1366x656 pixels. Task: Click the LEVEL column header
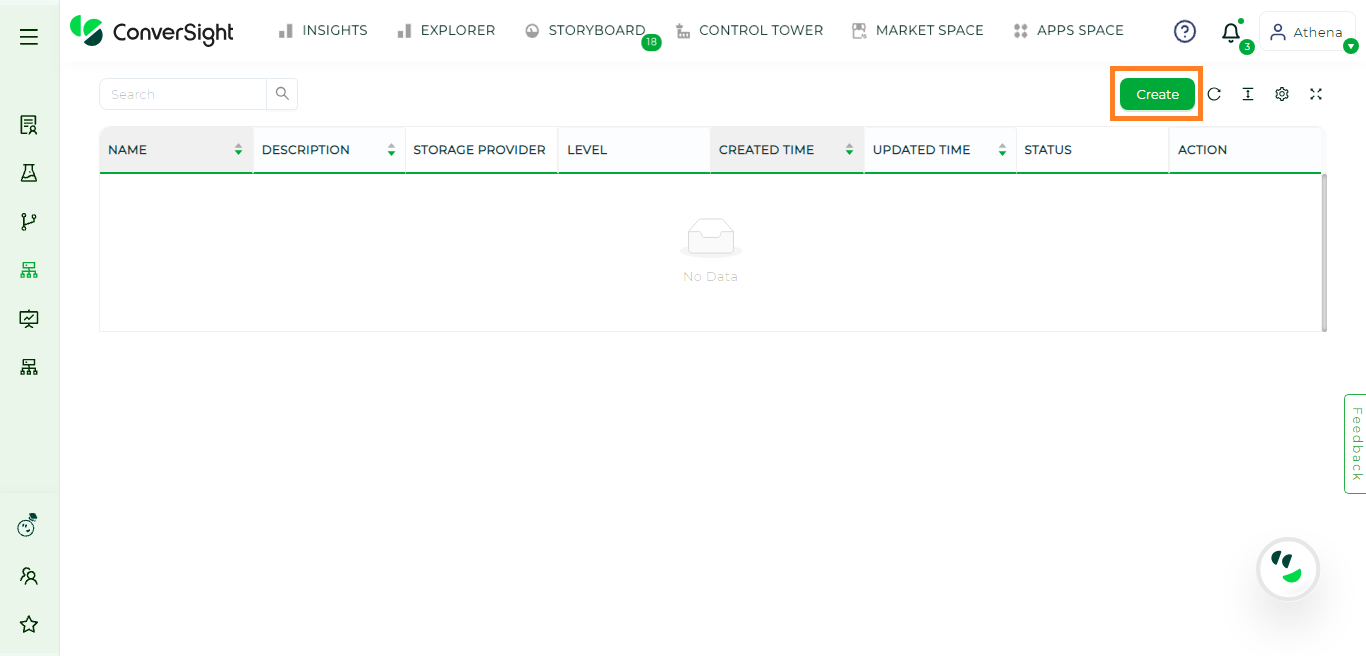pos(634,150)
